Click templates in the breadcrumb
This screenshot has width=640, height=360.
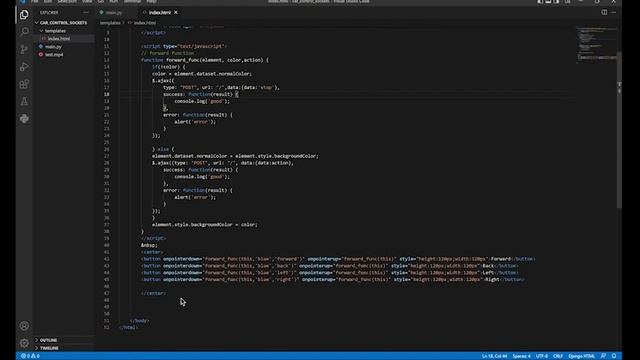110,23
